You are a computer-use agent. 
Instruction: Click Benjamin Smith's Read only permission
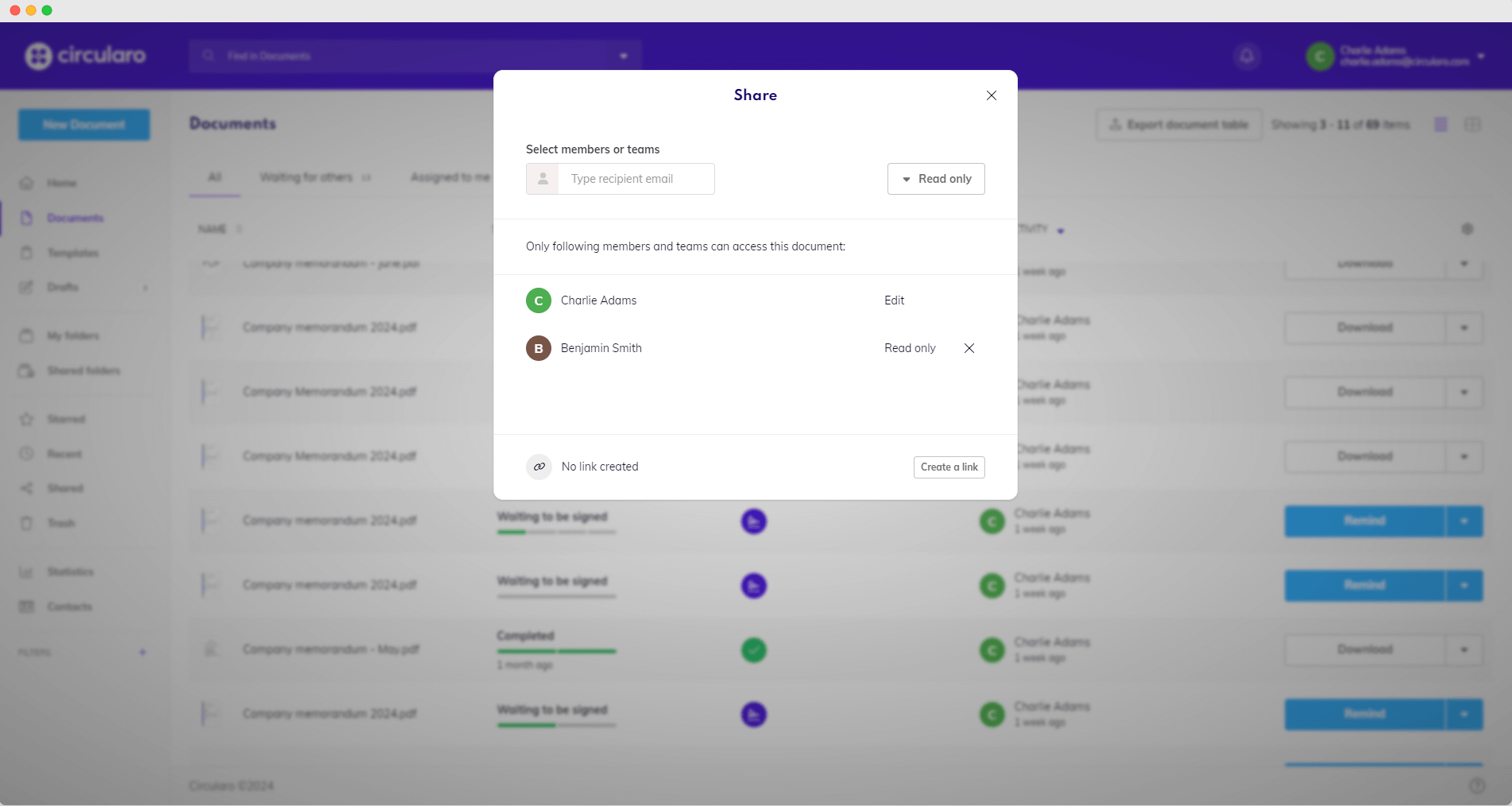click(x=910, y=348)
